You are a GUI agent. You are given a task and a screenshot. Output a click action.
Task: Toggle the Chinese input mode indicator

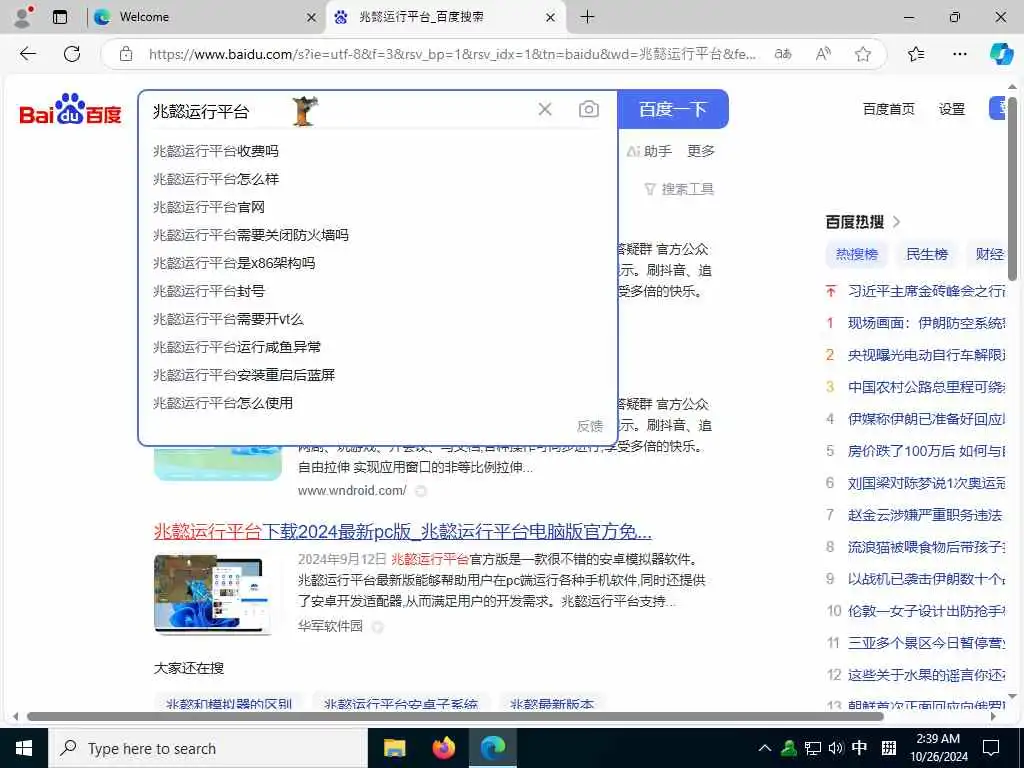pyautogui.click(x=859, y=748)
